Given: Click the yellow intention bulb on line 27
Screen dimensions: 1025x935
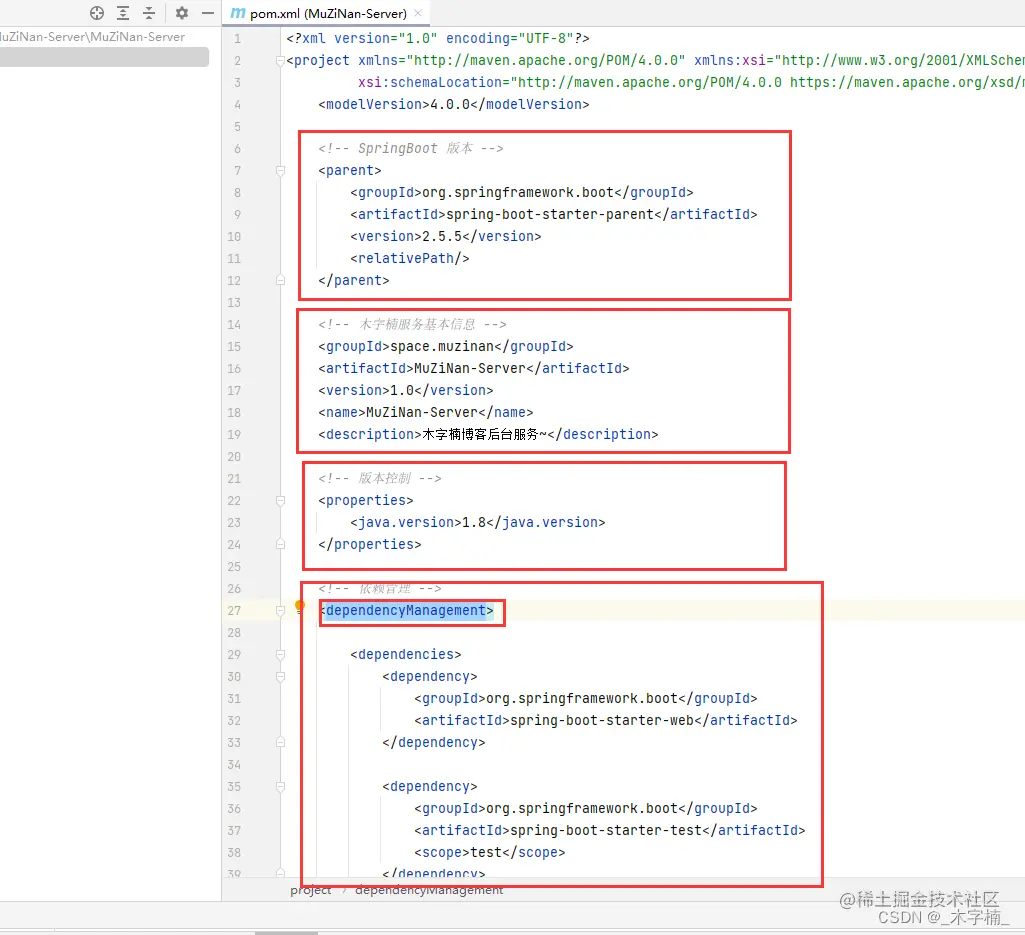Looking at the screenshot, I should [x=299, y=606].
